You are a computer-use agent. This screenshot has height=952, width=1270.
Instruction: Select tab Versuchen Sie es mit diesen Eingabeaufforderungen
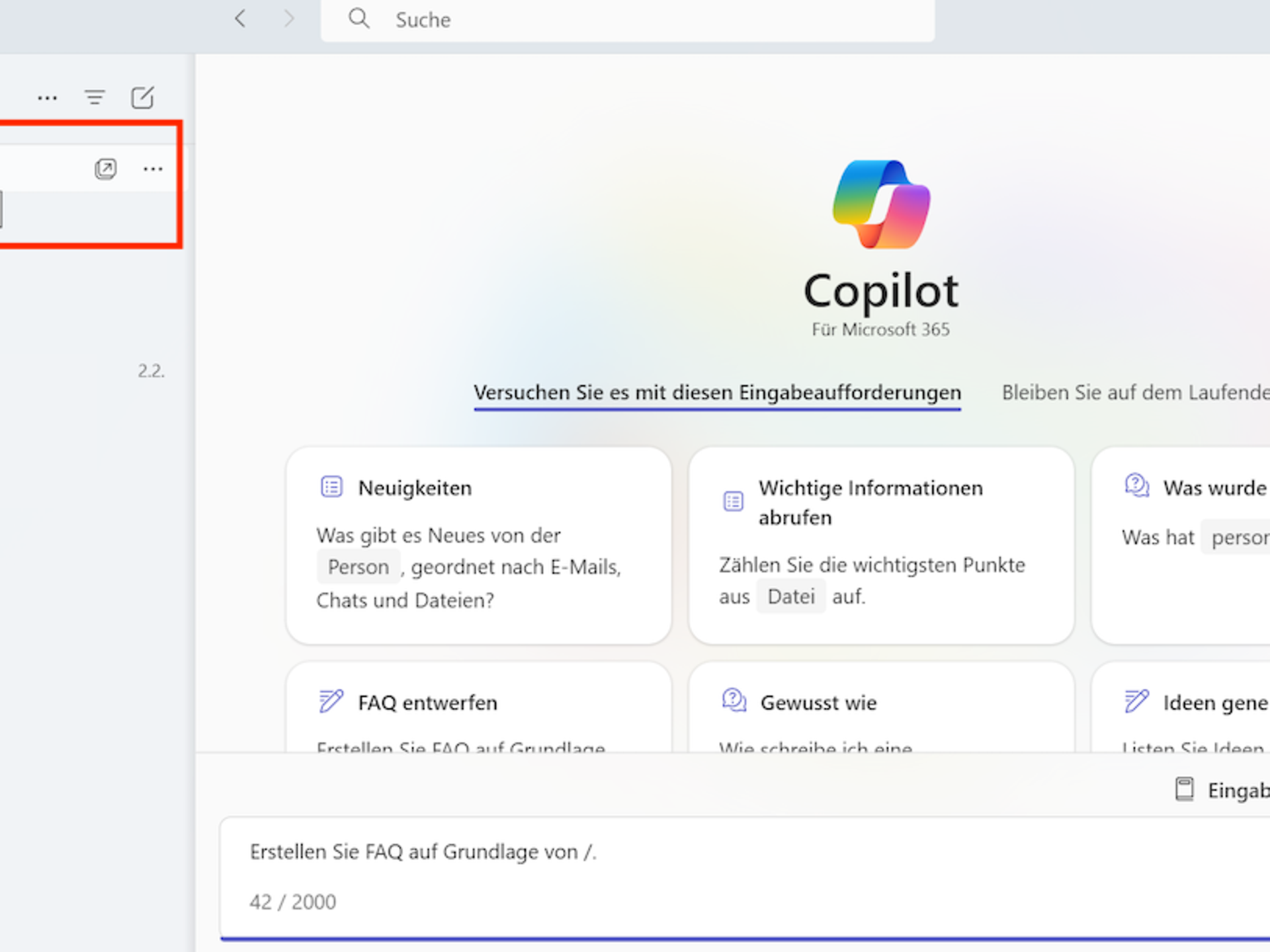coord(717,393)
